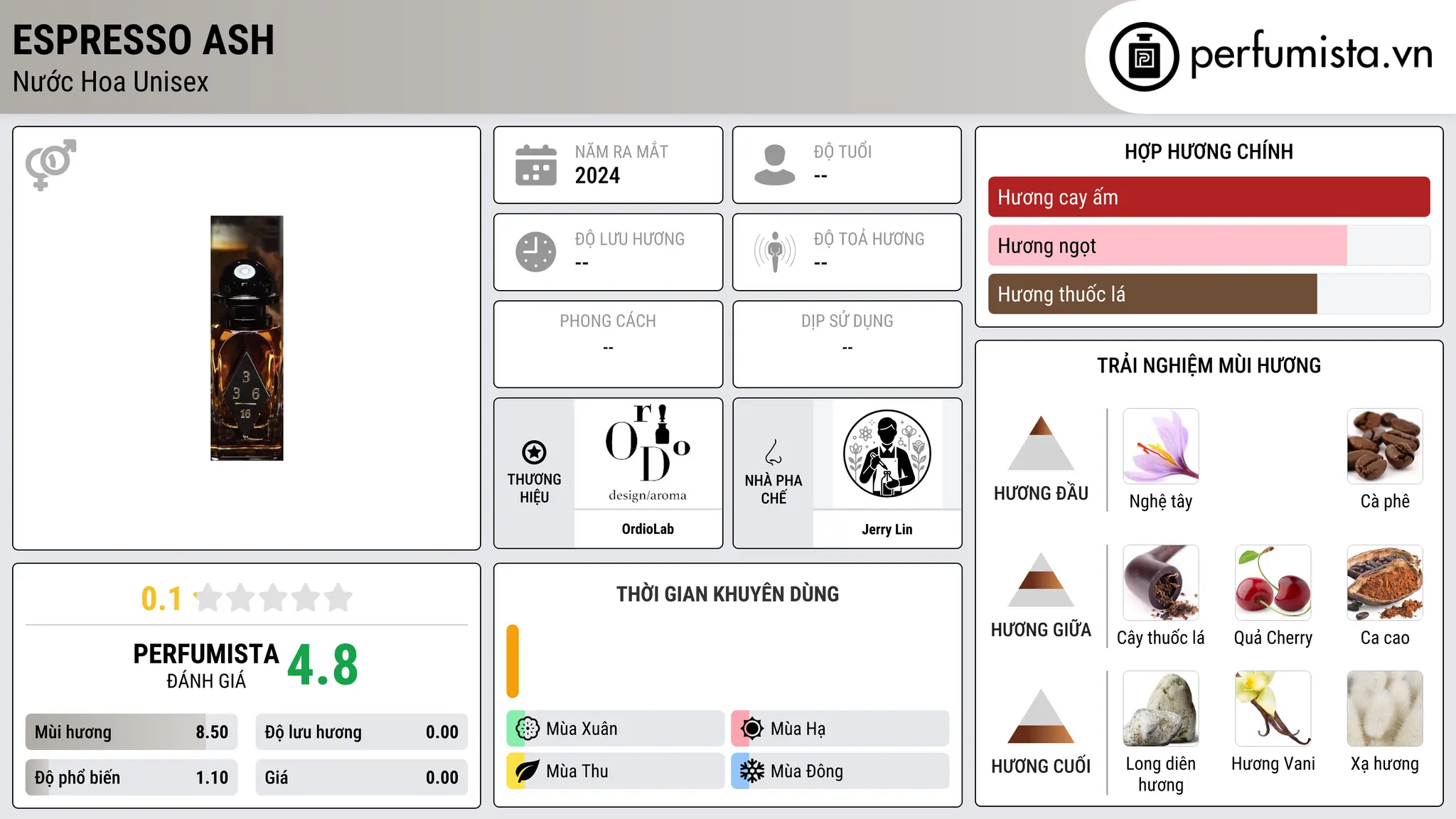Viewport: 1456px width, 819px height.
Task: Select the Cây thuốc lá note image
Action: (1161, 583)
